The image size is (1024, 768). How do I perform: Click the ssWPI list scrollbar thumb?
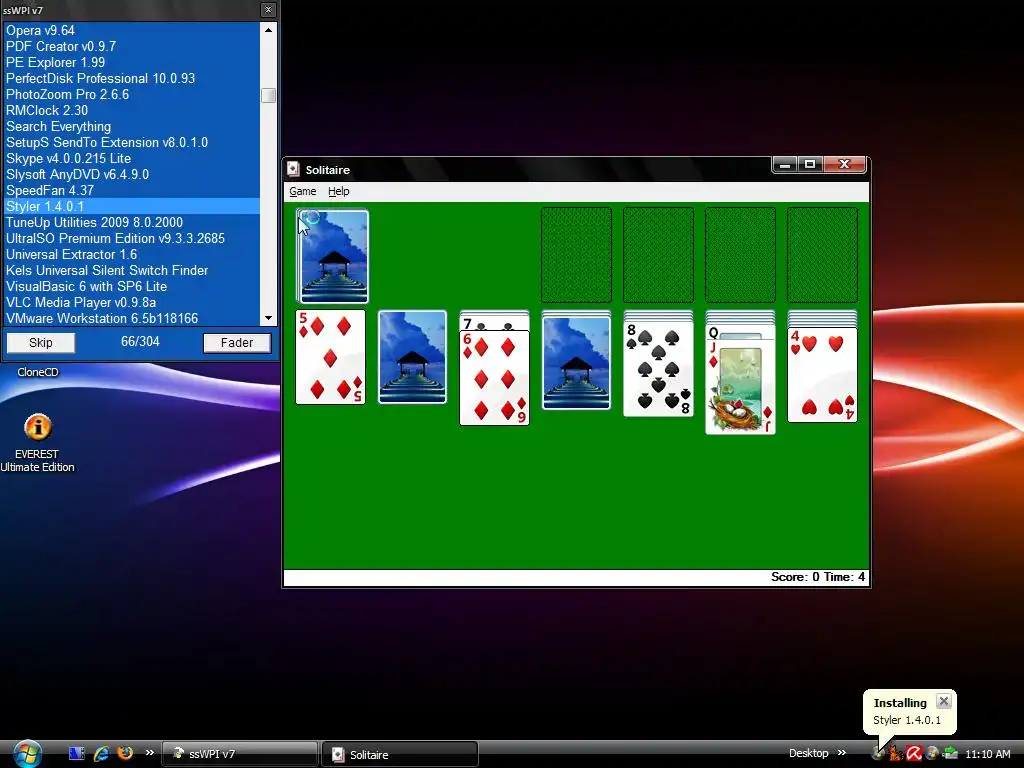pos(268,95)
